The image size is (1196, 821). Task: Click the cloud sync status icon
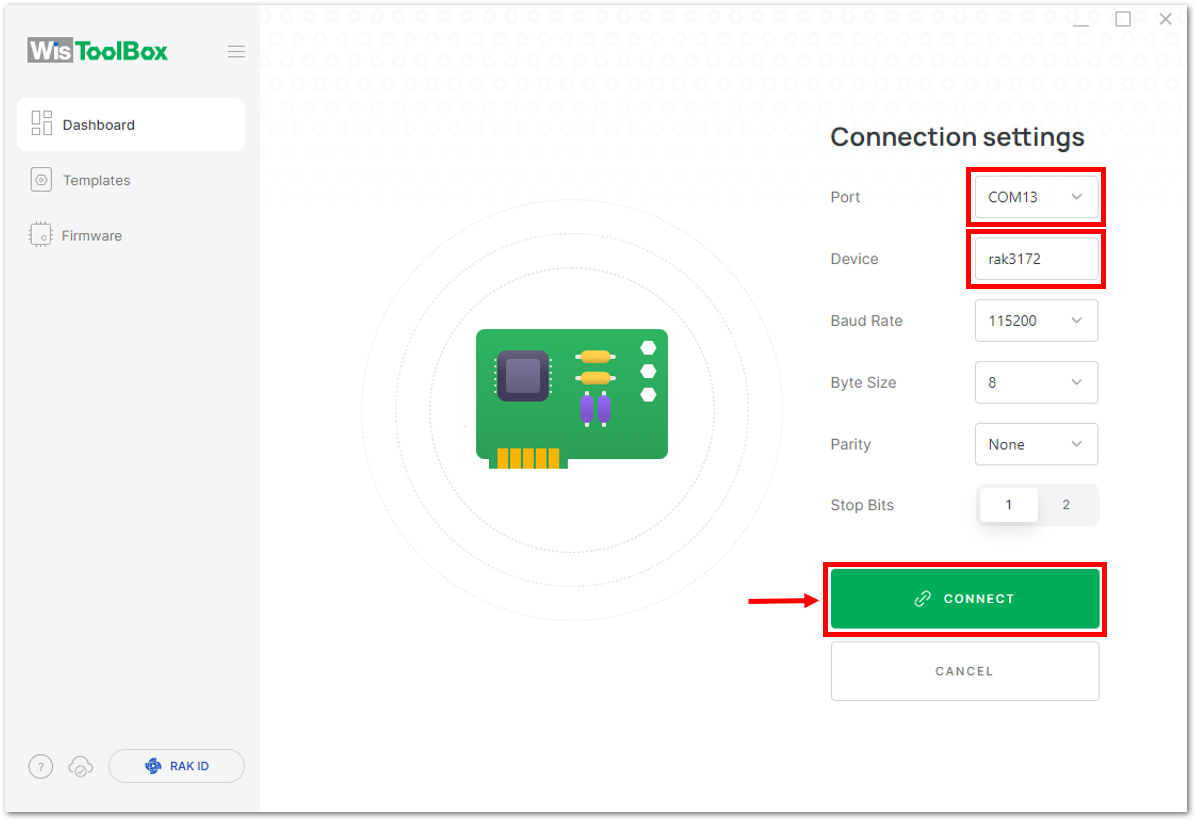pos(81,766)
